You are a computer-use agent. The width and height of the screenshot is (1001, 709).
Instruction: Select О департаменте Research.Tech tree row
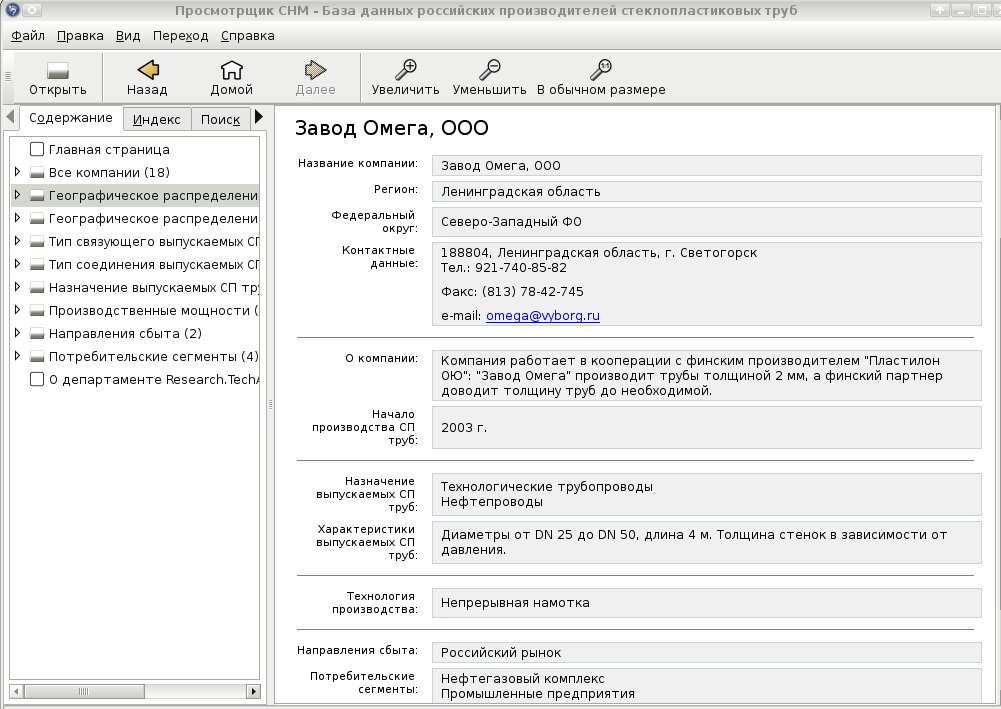coord(153,379)
